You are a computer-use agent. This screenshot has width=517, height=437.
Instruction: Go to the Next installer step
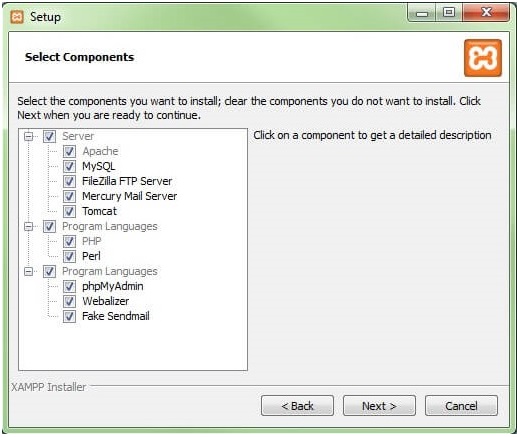pyautogui.click(x=379, y=406)
